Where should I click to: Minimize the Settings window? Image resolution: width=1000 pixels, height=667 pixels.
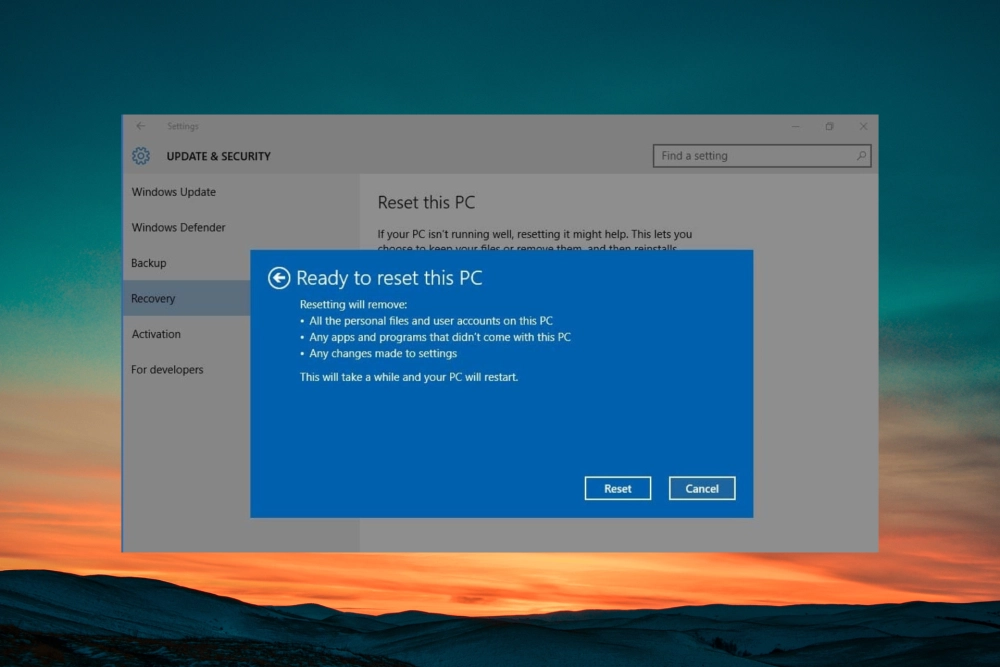(x=795, y=126)
